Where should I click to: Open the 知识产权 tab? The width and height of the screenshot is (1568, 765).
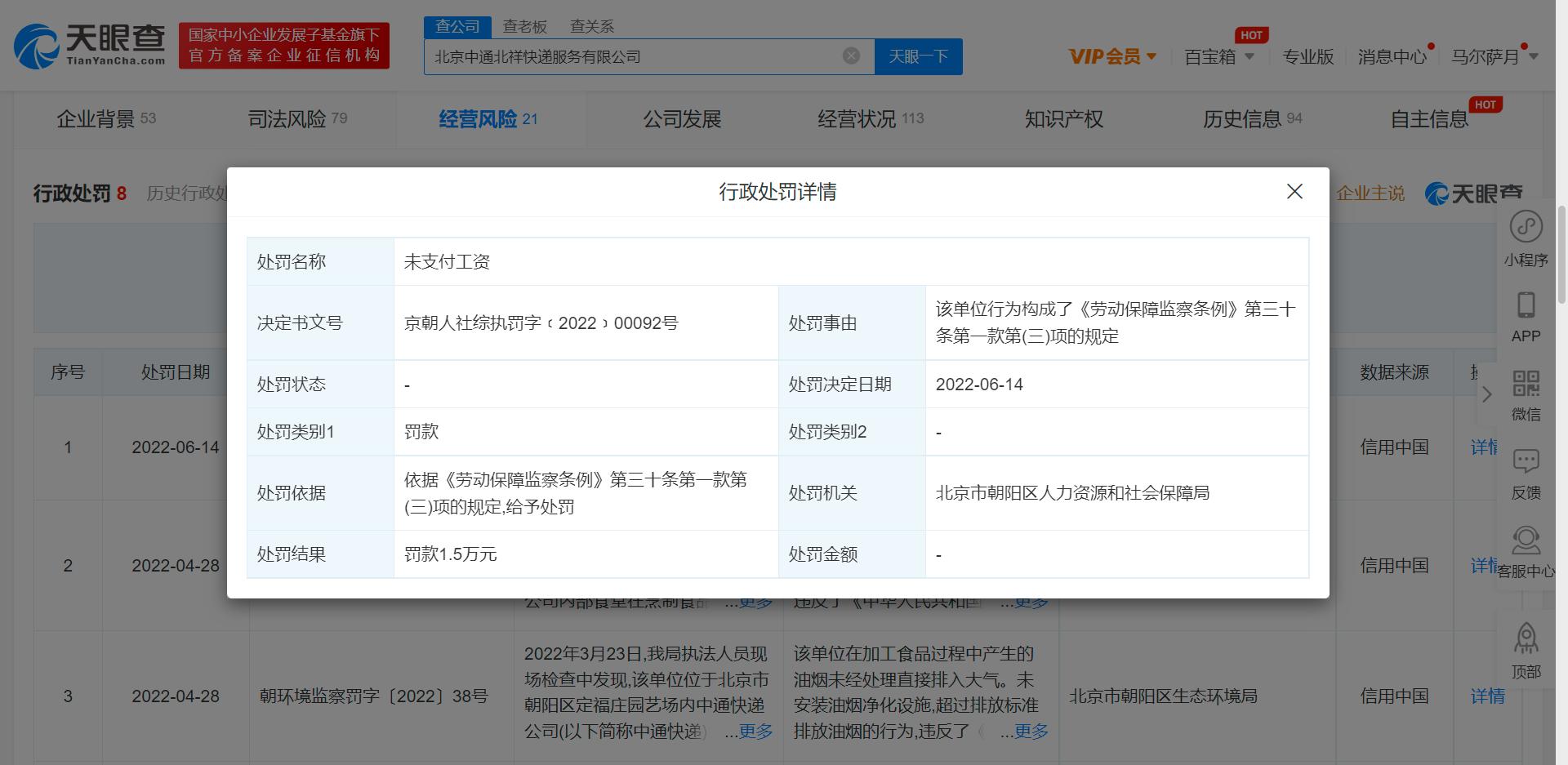coord(1063,119)
